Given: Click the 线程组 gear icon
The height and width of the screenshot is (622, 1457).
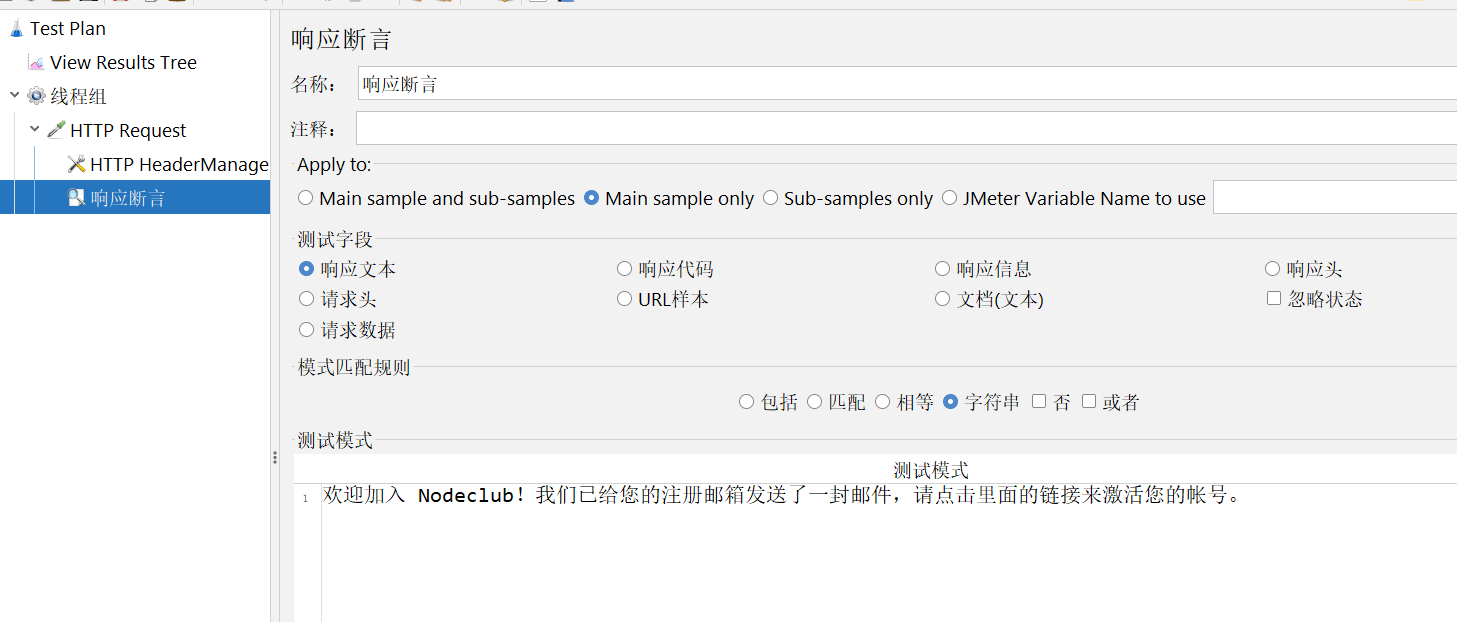Looking at the screenshot, I should [37, 96].
